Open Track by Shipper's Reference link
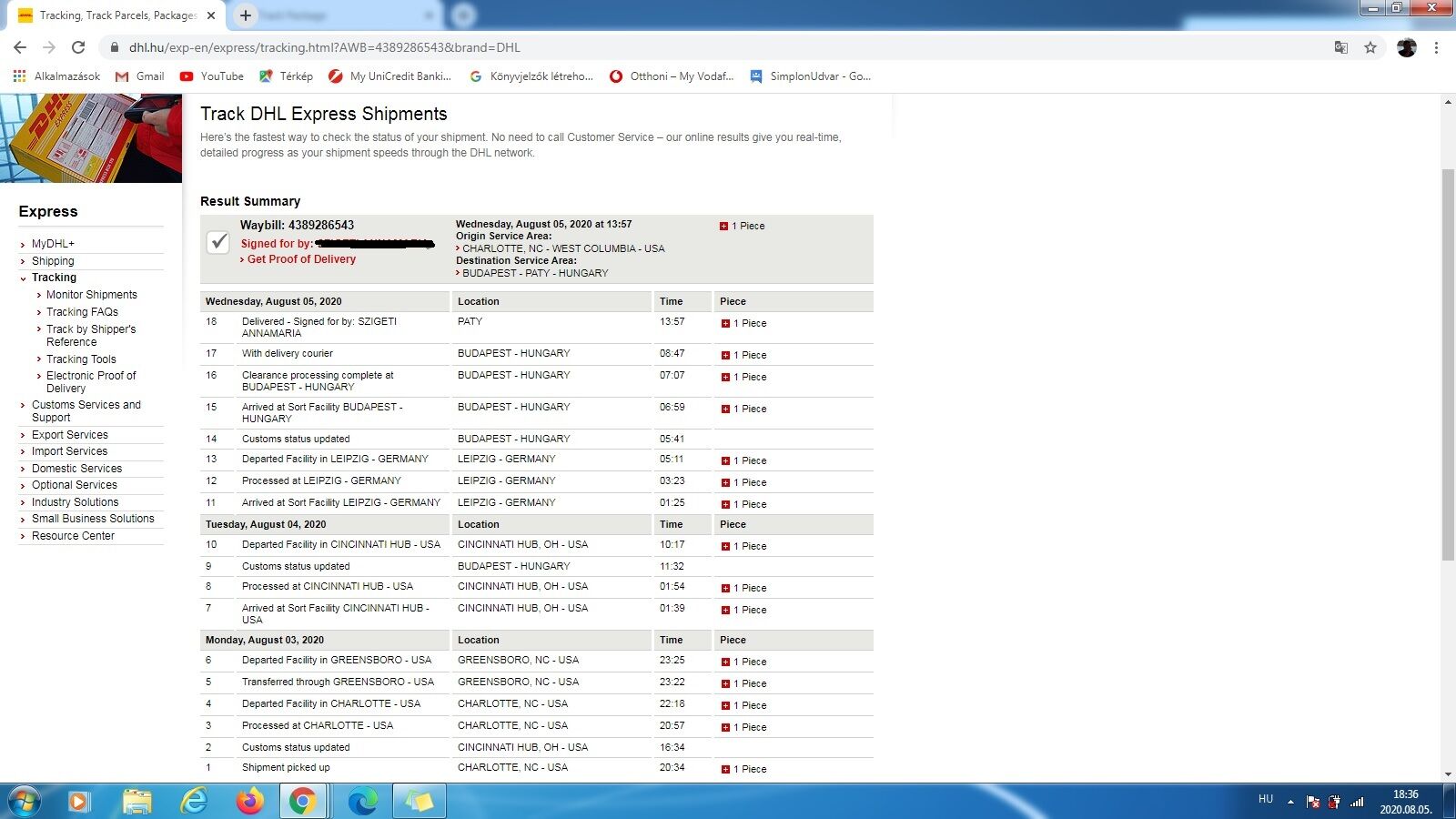The width and height of the screenshot is (1456, 819). pyautogui.click(x=91, y=336)
